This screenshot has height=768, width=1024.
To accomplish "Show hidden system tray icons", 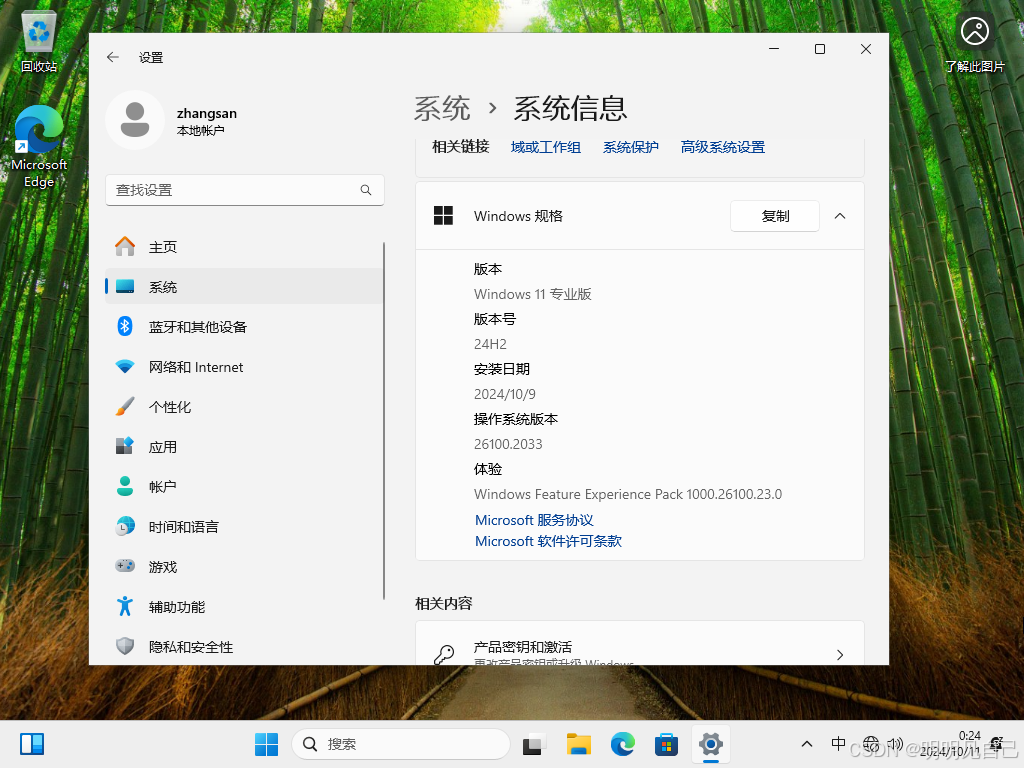I will pyautogui.click(x=807, y=744).
